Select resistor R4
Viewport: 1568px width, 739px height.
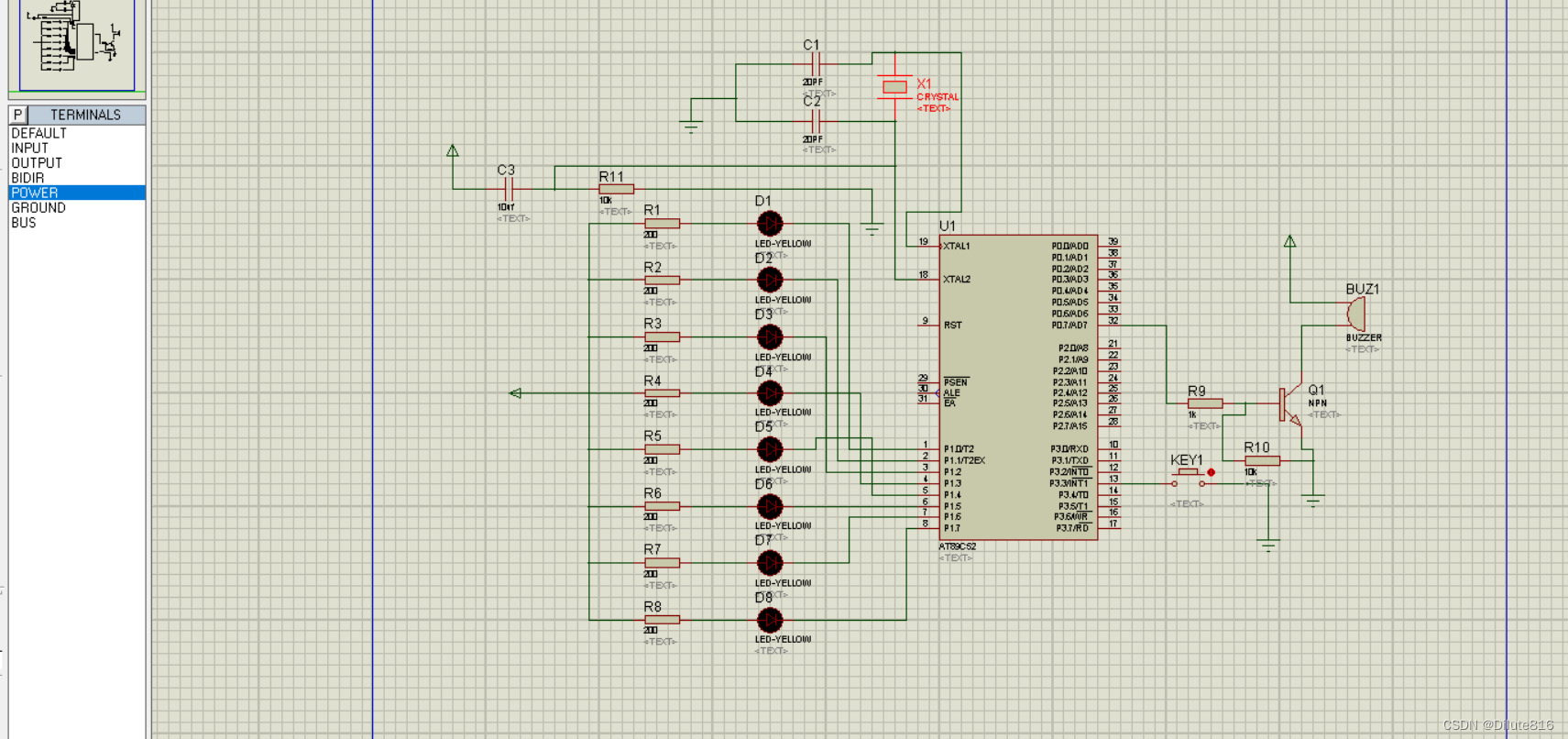[x=662, y=393]
